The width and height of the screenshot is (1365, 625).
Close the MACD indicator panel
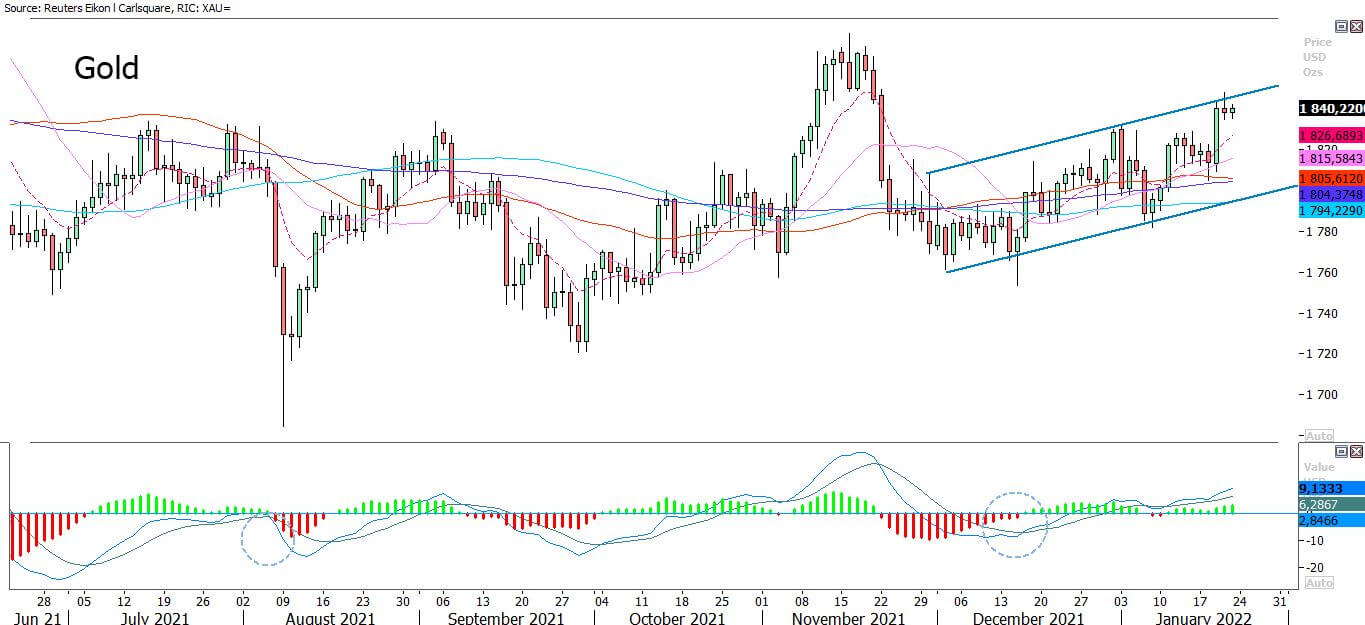(x=1356, y=452)
